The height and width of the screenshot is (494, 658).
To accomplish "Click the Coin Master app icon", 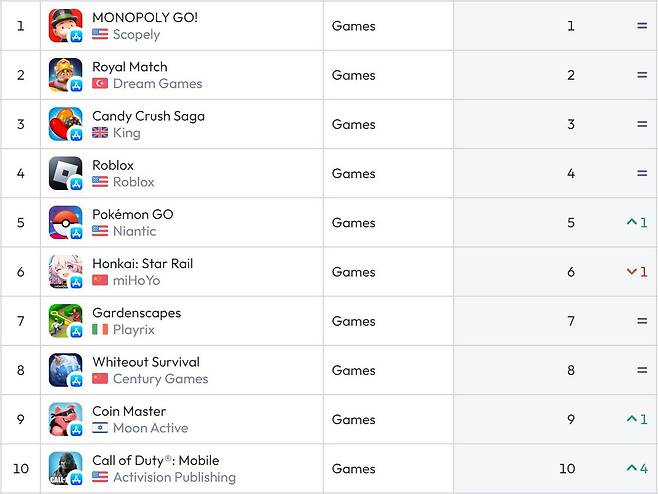I will [65, 419].
